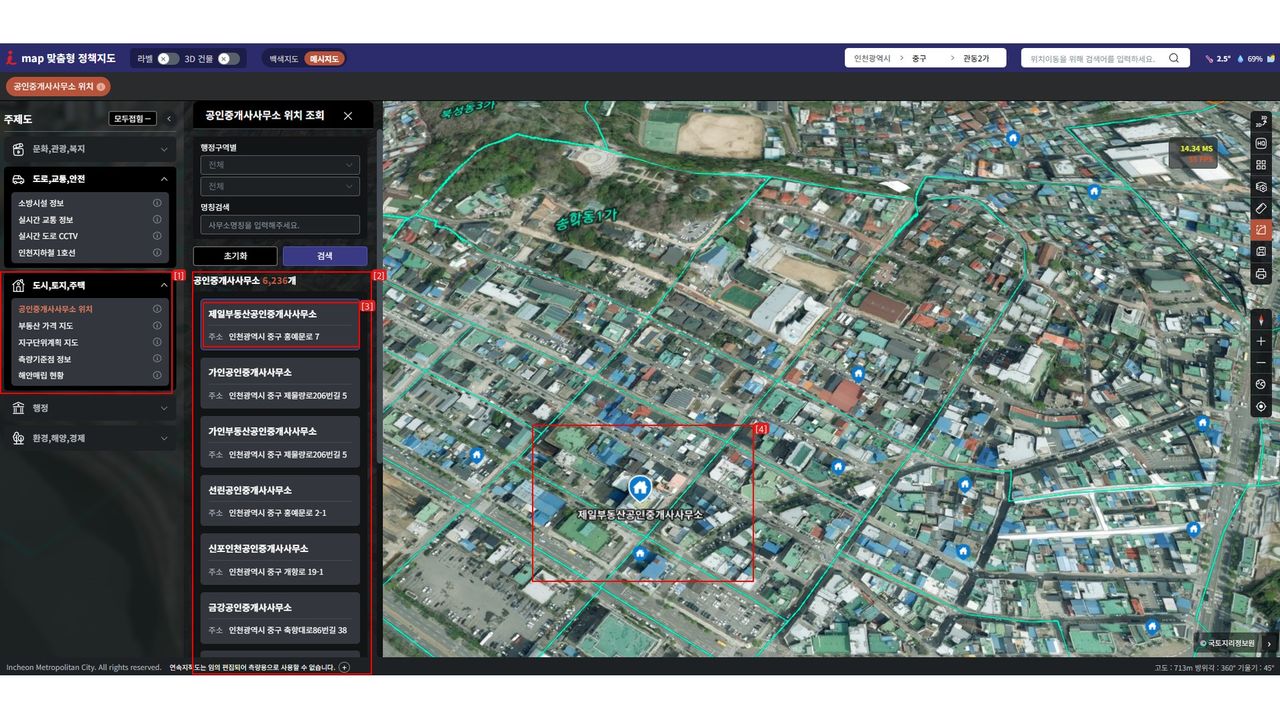This screenshot has width=1280, height=720.
Task: Switch to 백색지도 map style
Action: (x=283, y=59)
